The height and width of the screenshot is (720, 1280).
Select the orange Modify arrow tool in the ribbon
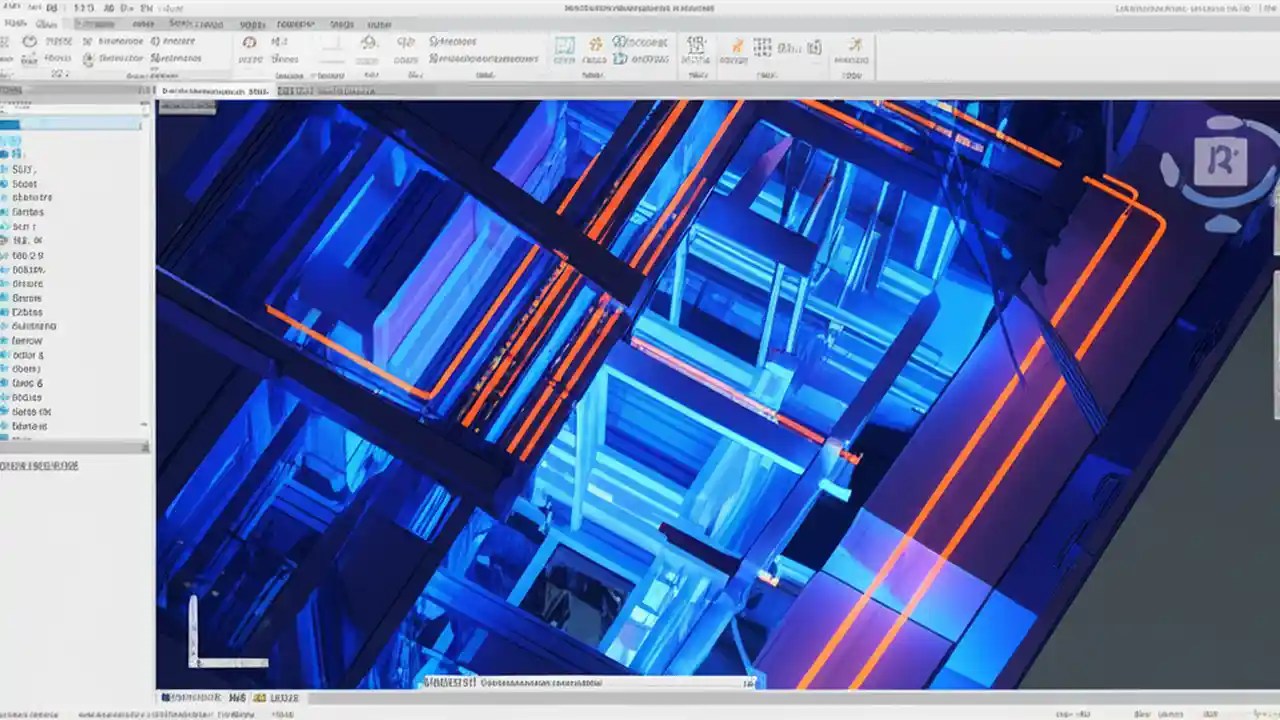click(x=737, y=45)
